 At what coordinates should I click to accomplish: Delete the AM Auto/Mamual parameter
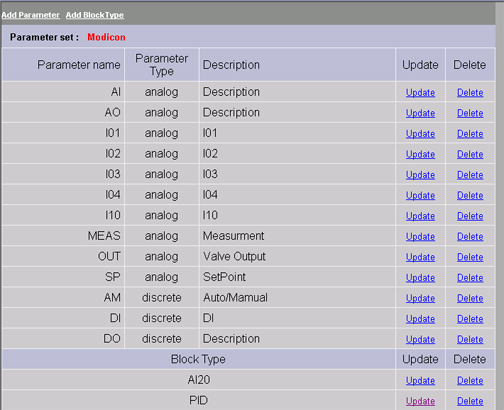tap(470, 298)
